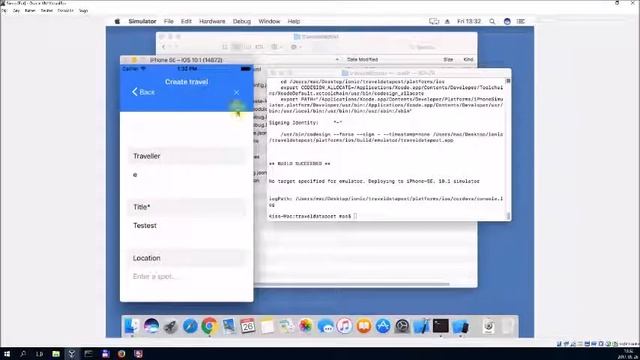640x360 pixels.
Task: Click the Location label
Action: tap(147, 258)
